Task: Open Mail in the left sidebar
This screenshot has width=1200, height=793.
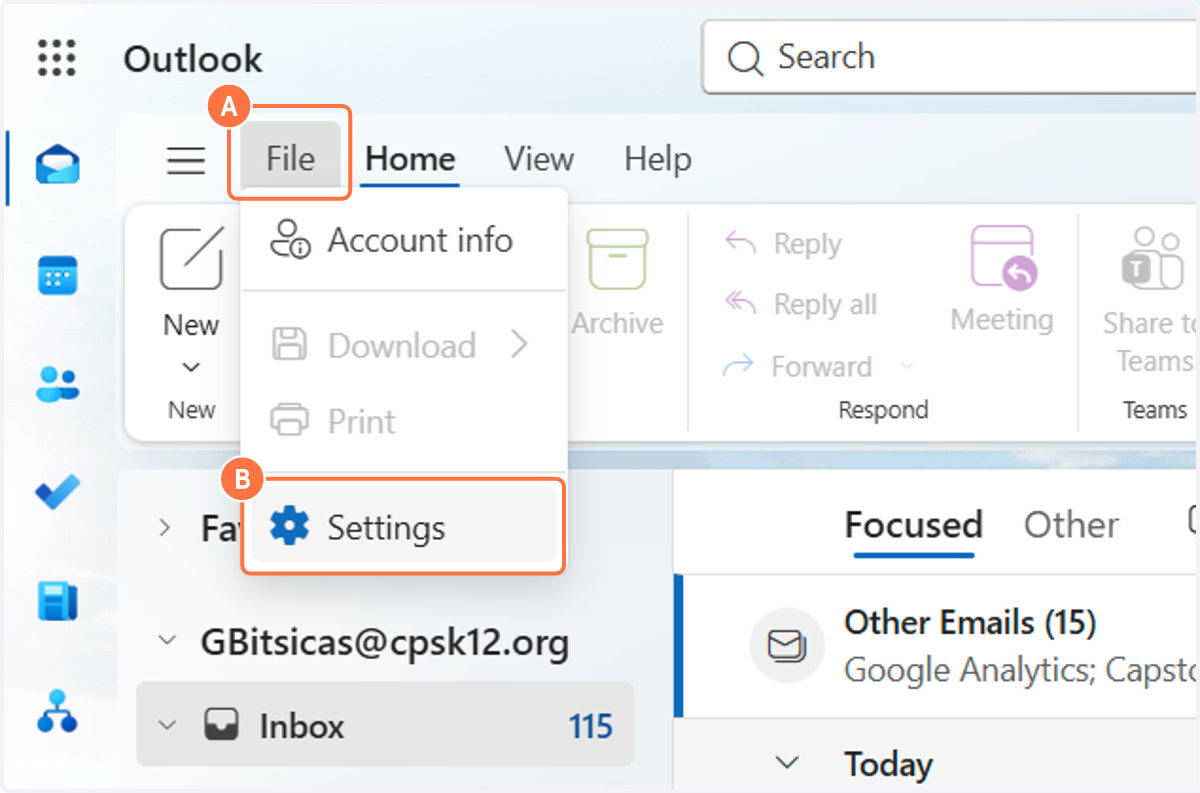Action: pyautogui.click(x=58, y=164)
